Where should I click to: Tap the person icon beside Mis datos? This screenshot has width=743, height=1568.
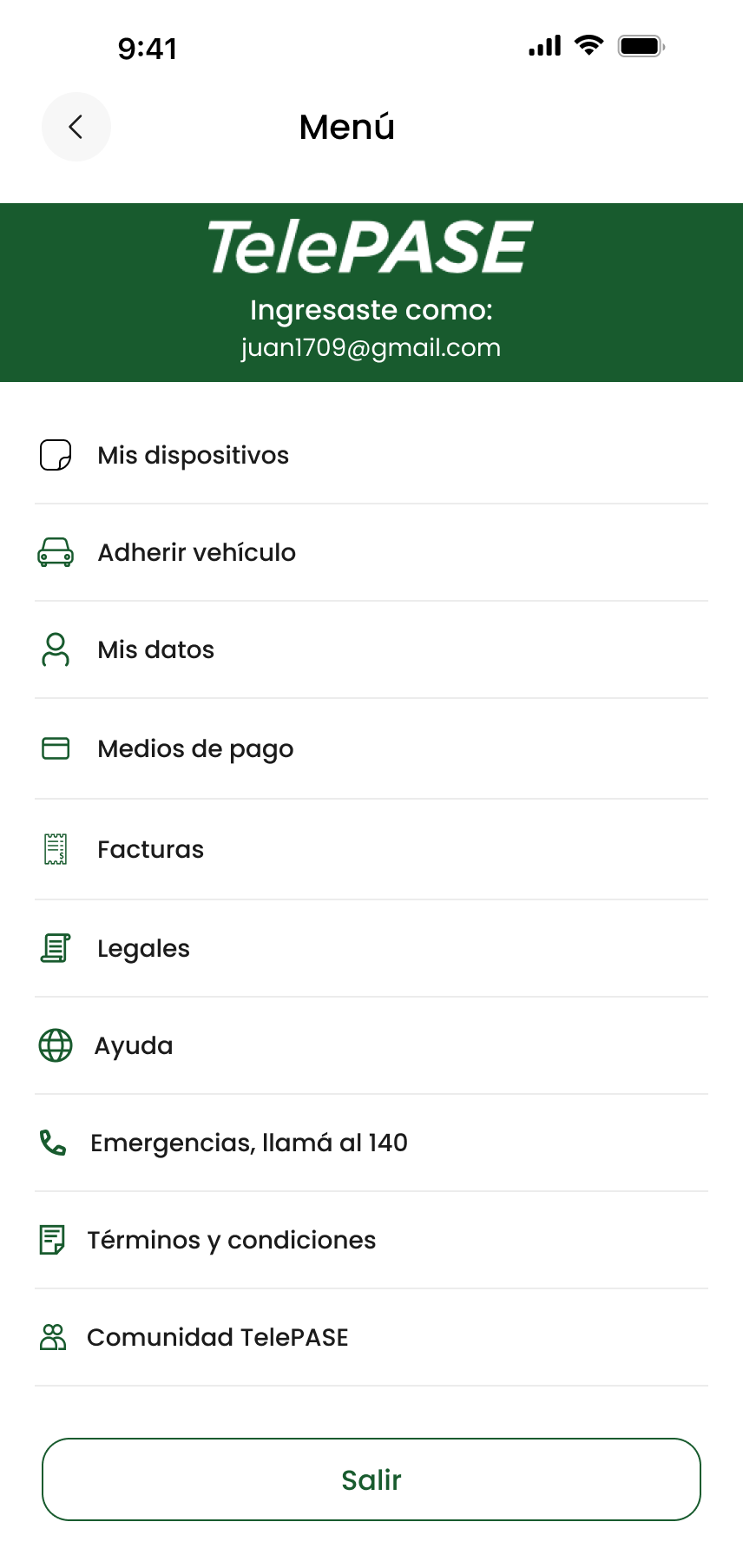click(x=56, y=649)
